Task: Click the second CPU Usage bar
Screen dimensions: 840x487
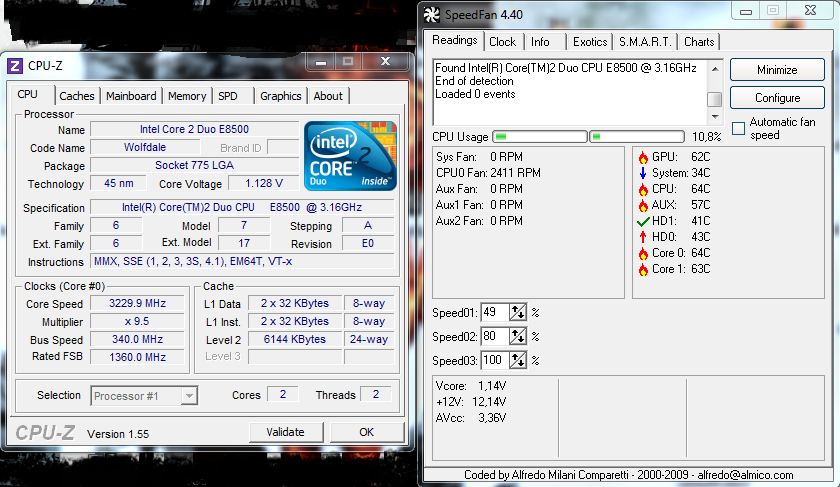Action: click(x=637, y=137)
